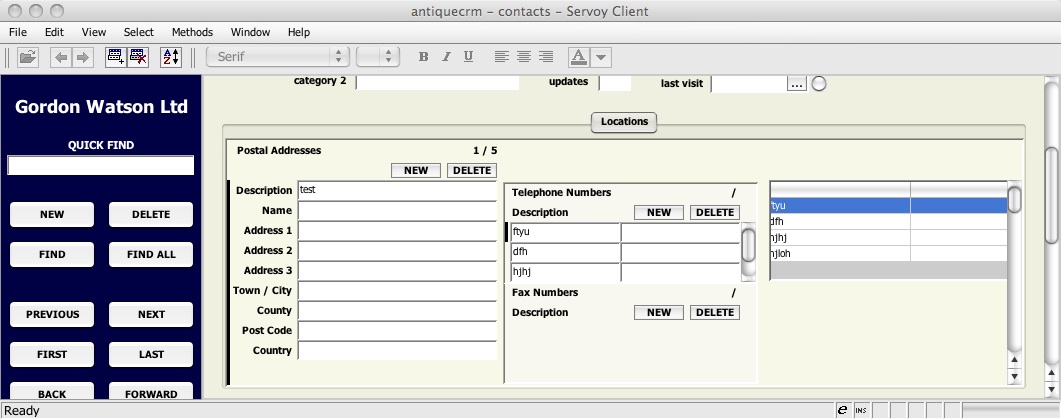The height and width of the screenshot is (419, 1061).
Task: Toggle italic formatting
Action: (446, 57)
